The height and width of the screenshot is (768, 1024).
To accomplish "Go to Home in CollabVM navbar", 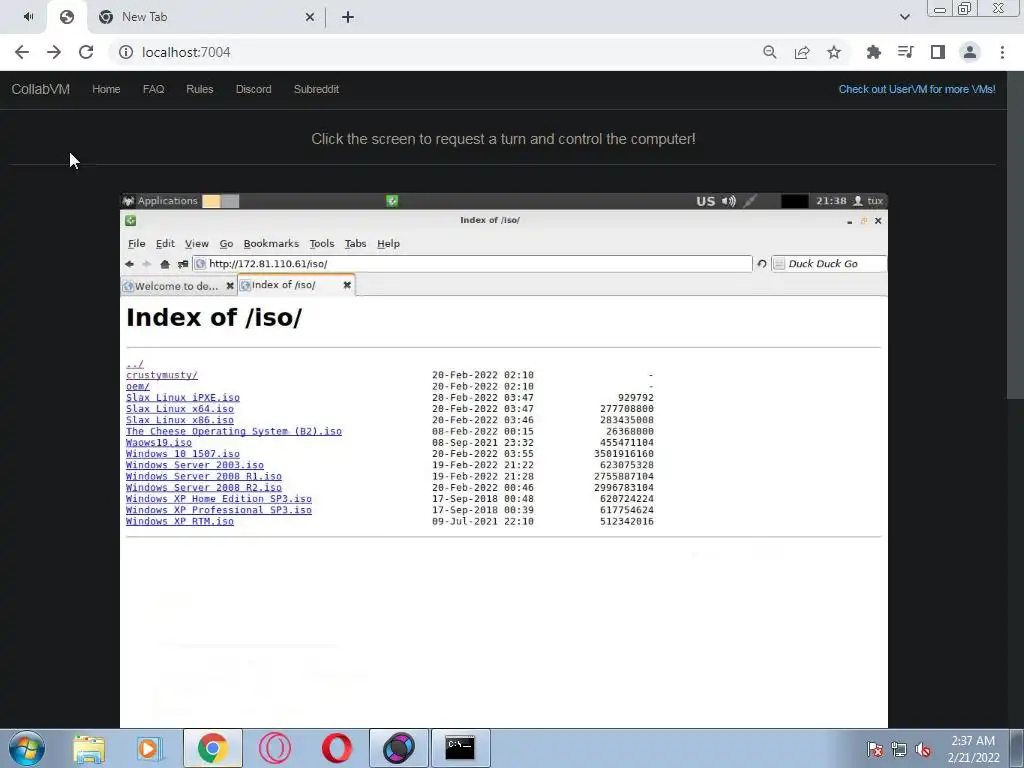I will (x=106, y=89).
